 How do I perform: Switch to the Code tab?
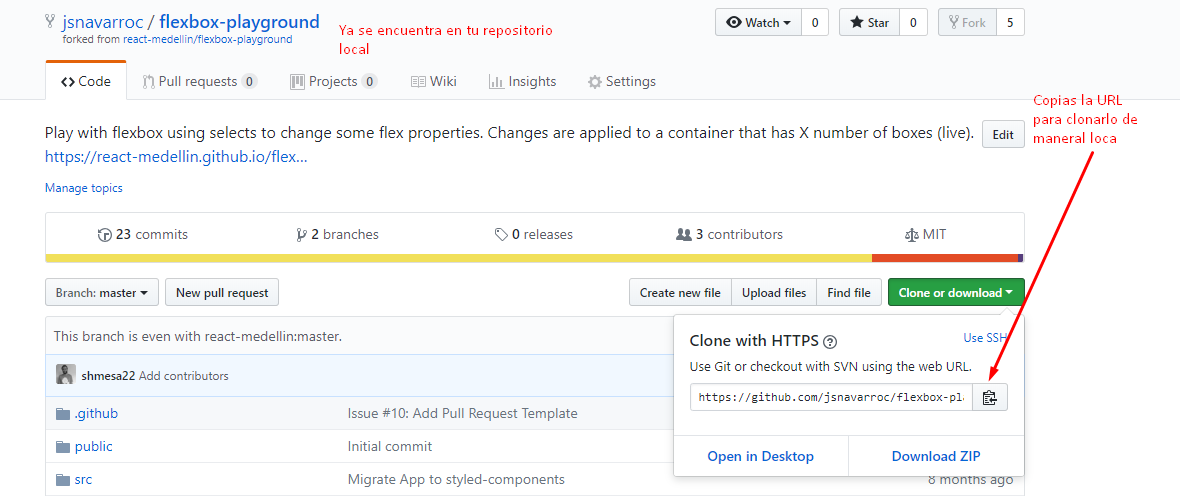pyautogui.click(x=86, y=81)
